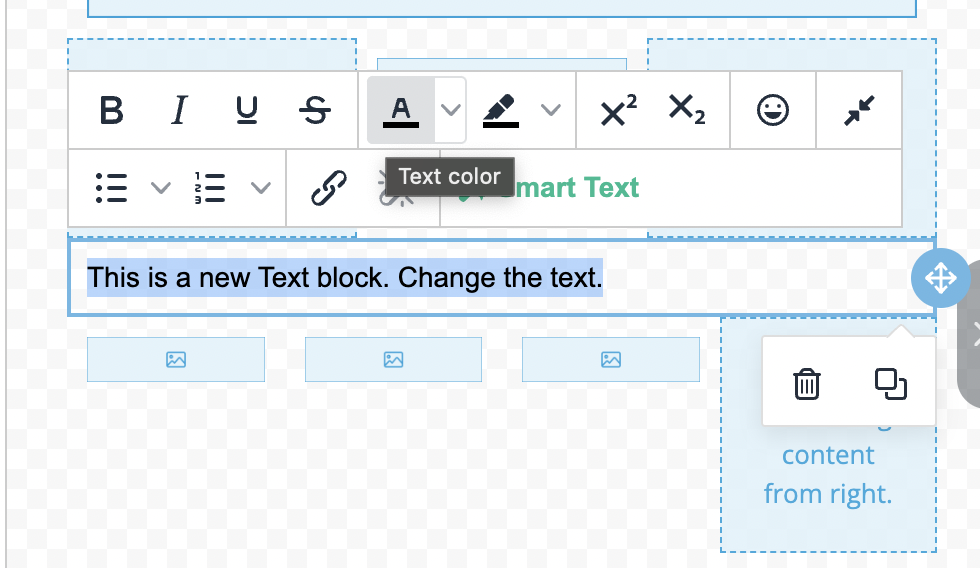Apply subscript formatting
Viewport: 980px width, 568px height.
(686, 110)
